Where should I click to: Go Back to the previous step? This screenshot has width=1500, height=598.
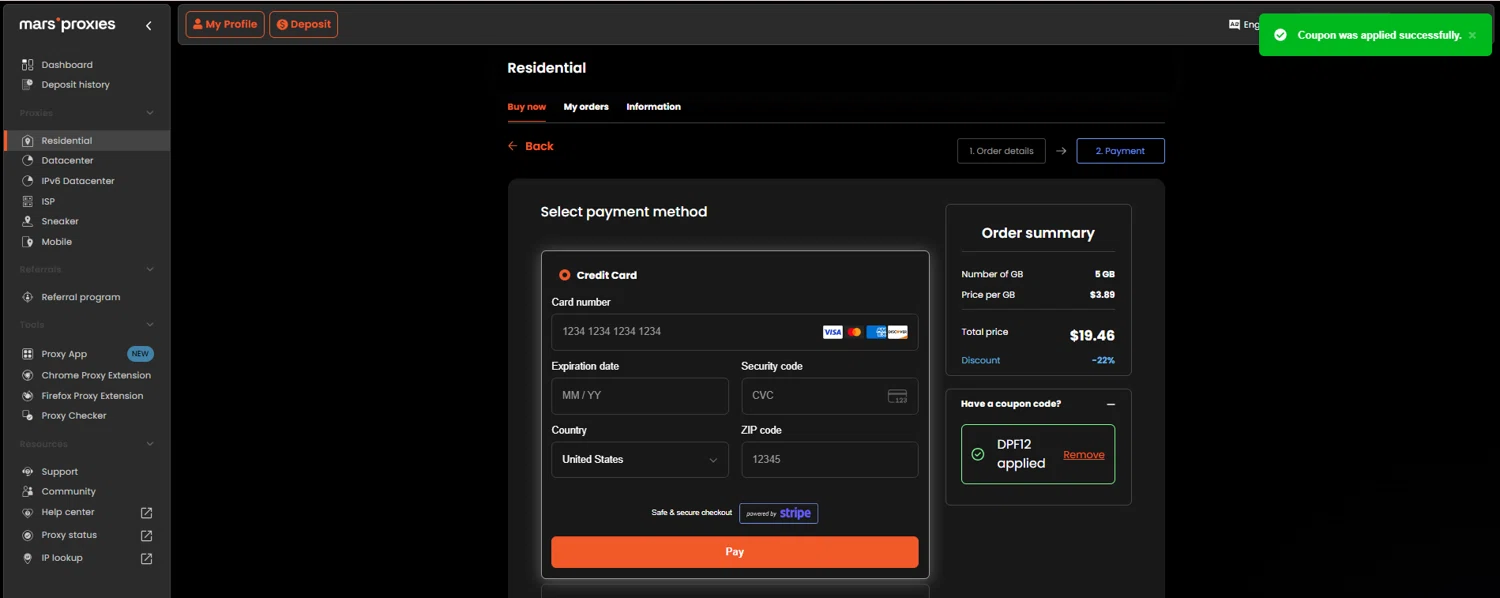(x=531, y=146)
